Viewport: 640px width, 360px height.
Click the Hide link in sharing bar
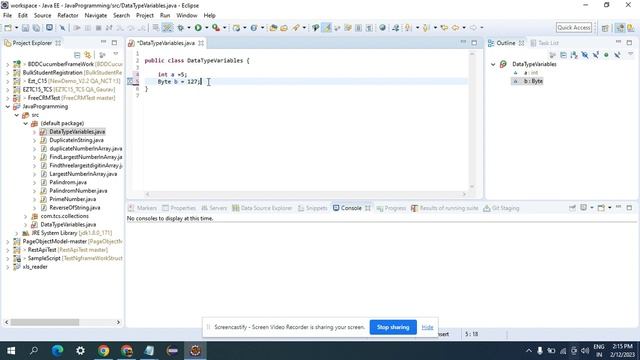pyautogui.click(x=427, y=327)
